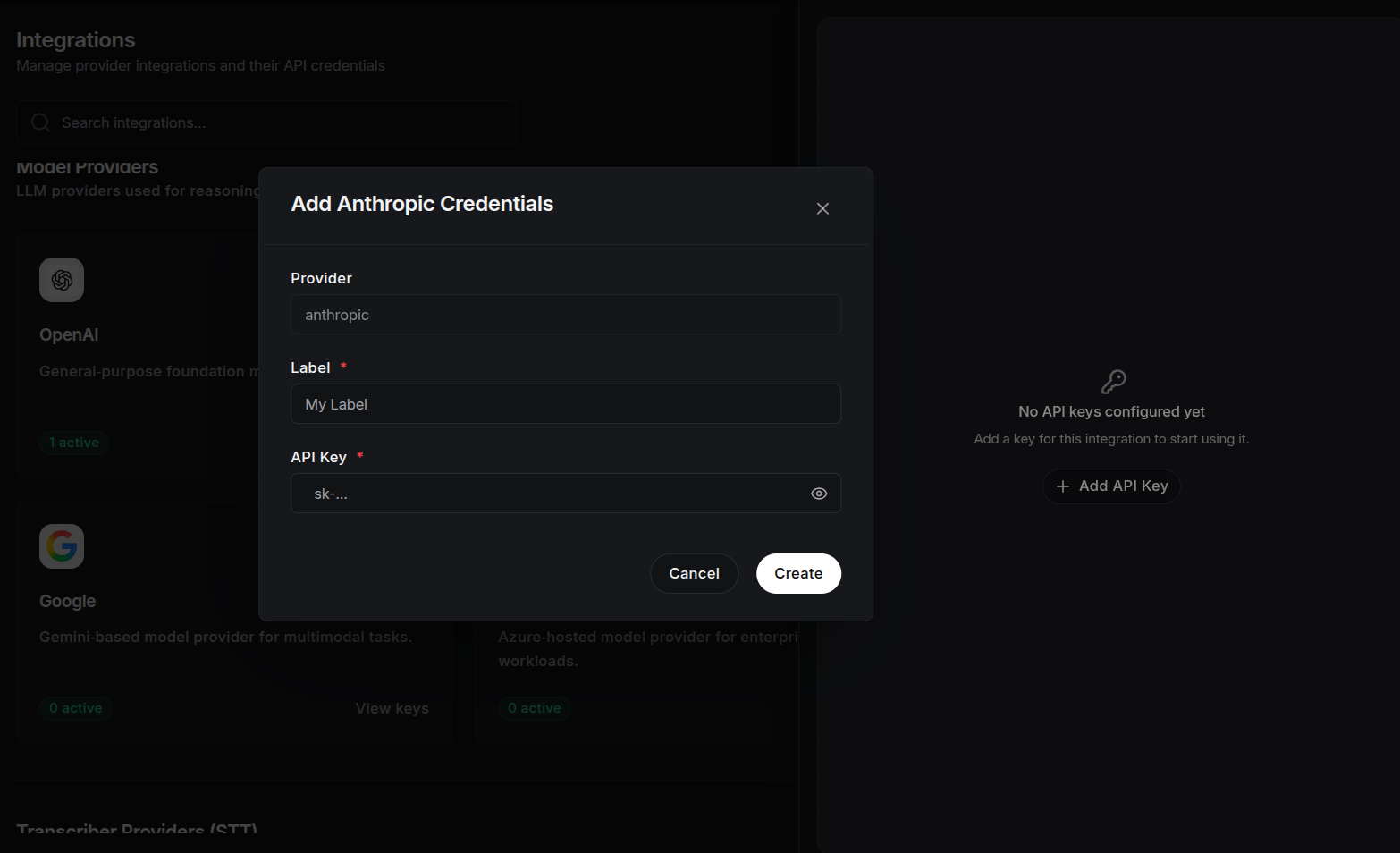This screenshot has width=1400, height=853.
Task: Close the Add Anthropic Credentials dialog
Action: point(822,208)
